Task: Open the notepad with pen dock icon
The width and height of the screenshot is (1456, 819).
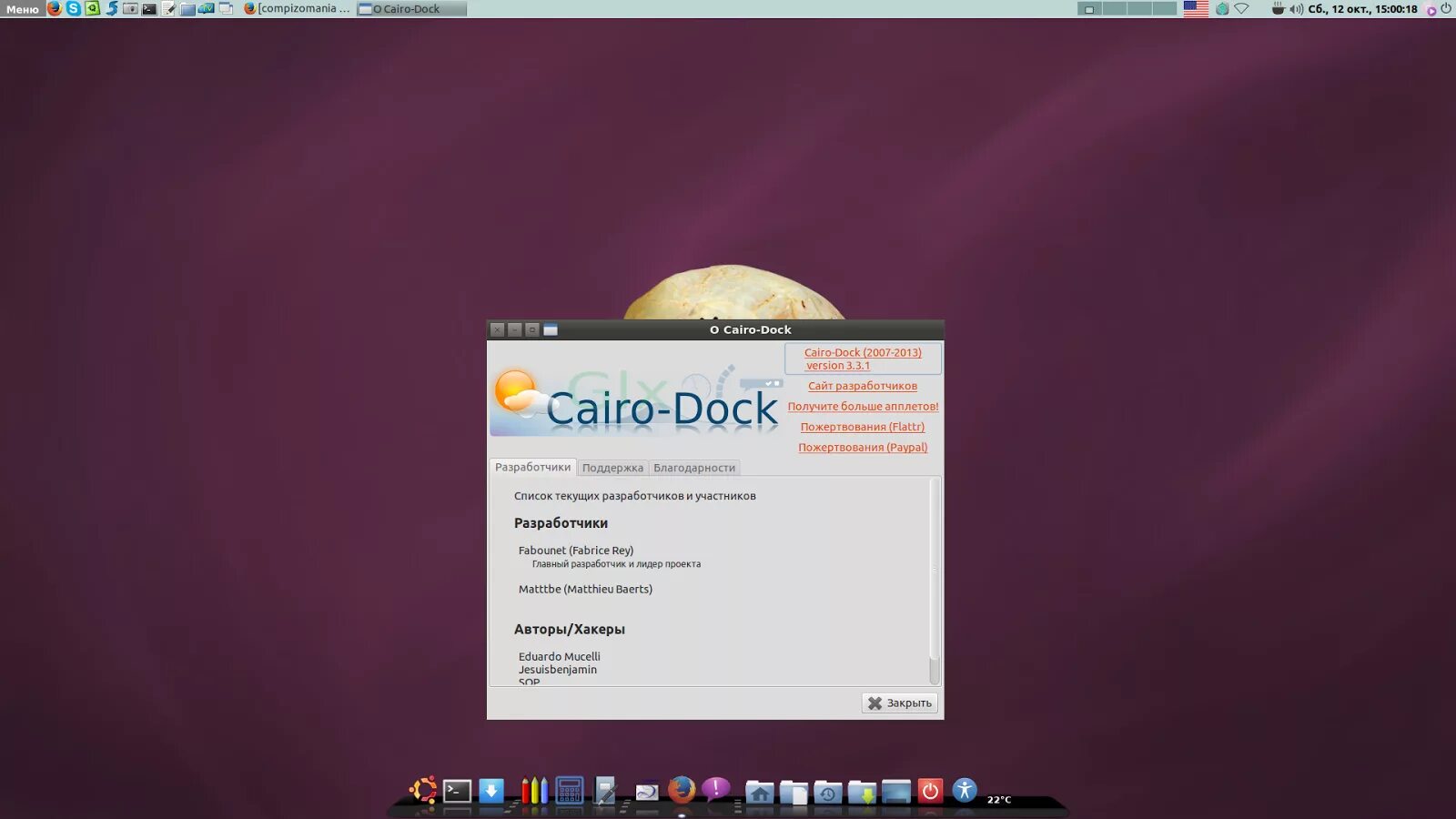Action: pyautogui.click(x=605, y=790)
